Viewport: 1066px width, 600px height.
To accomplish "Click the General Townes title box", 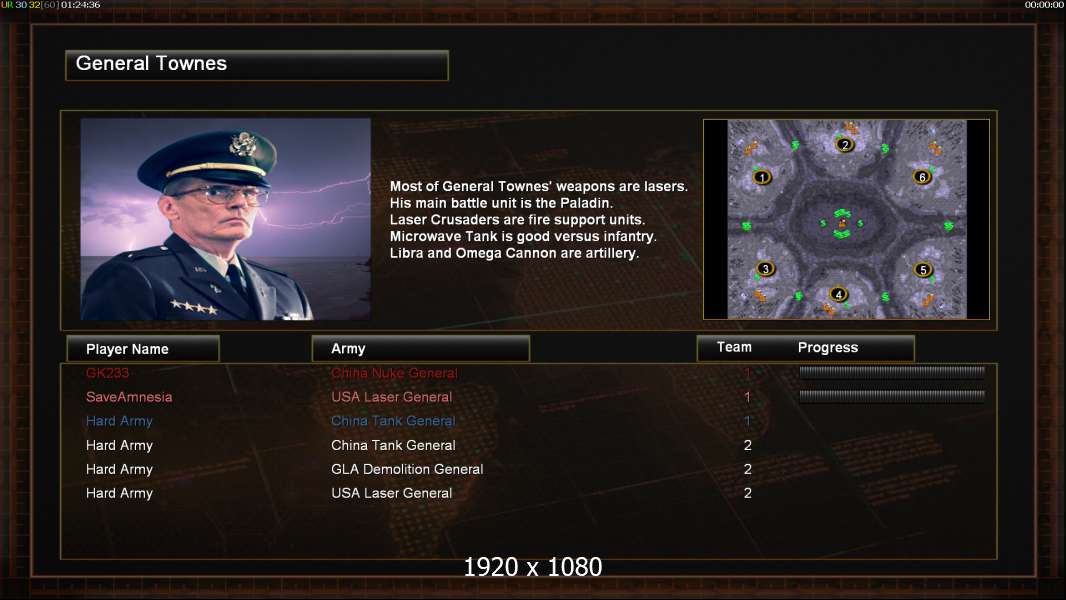I will pos(257,65).
